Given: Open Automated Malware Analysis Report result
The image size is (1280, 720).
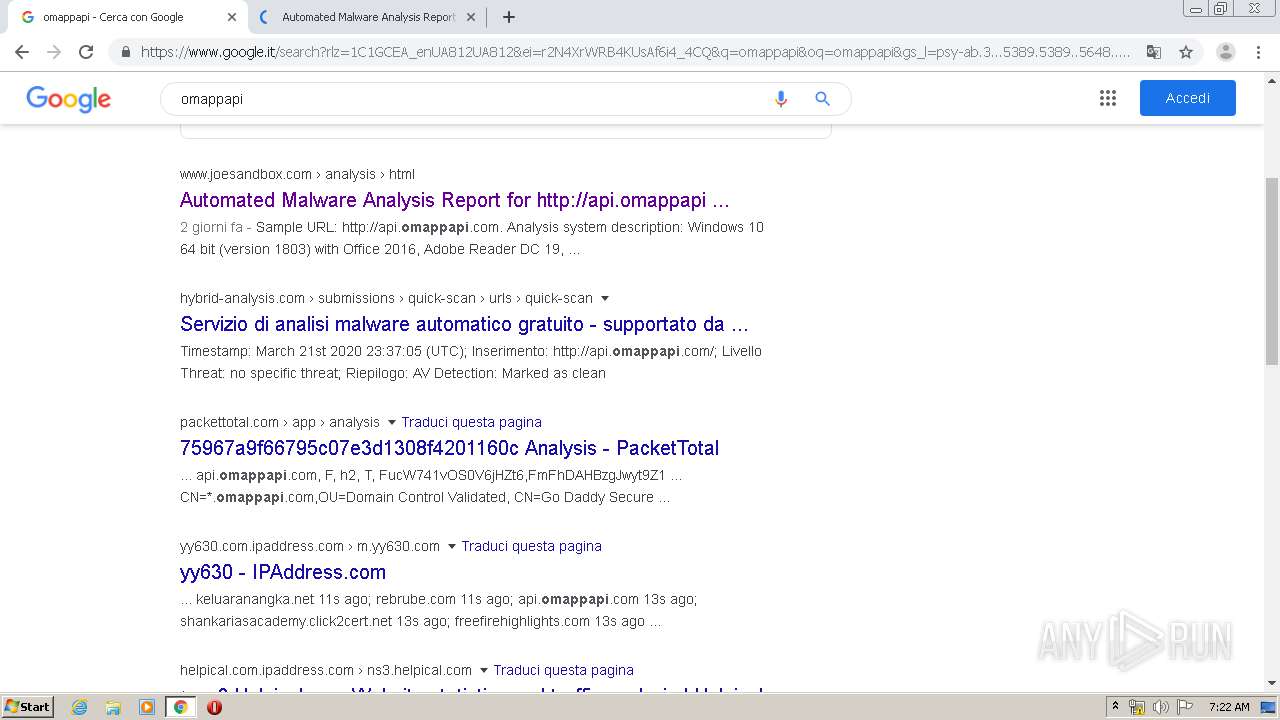Looking at the screenshot, I should click(455, 200).
